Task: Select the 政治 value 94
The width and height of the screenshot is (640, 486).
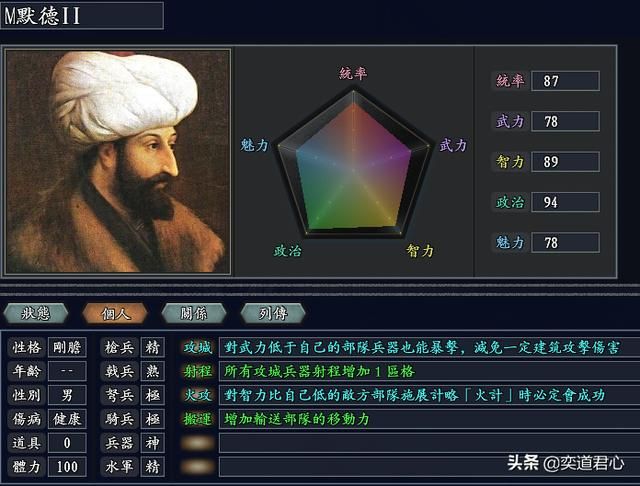Action: 565,202
